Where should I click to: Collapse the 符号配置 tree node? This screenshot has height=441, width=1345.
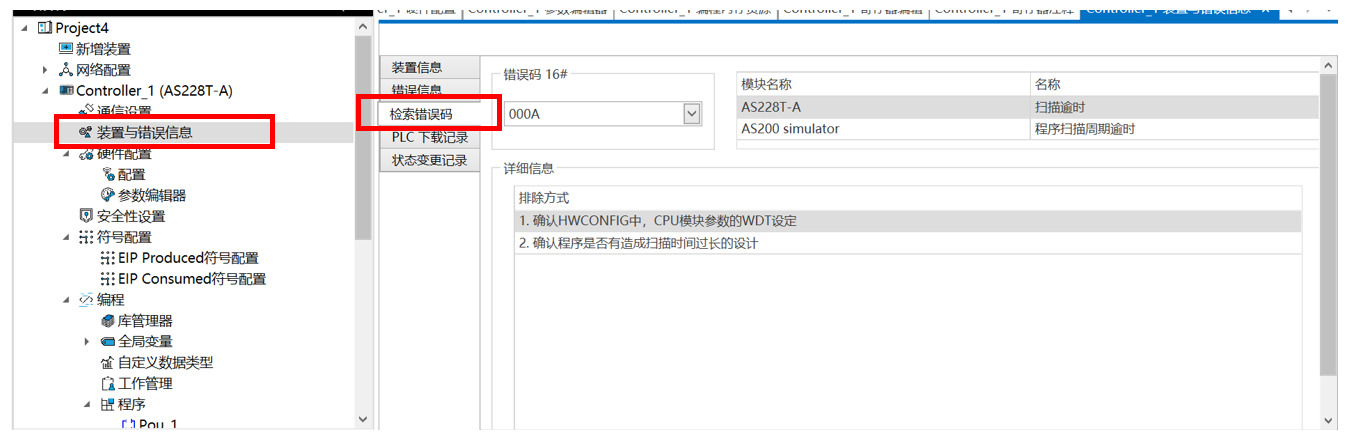point(66,237)
